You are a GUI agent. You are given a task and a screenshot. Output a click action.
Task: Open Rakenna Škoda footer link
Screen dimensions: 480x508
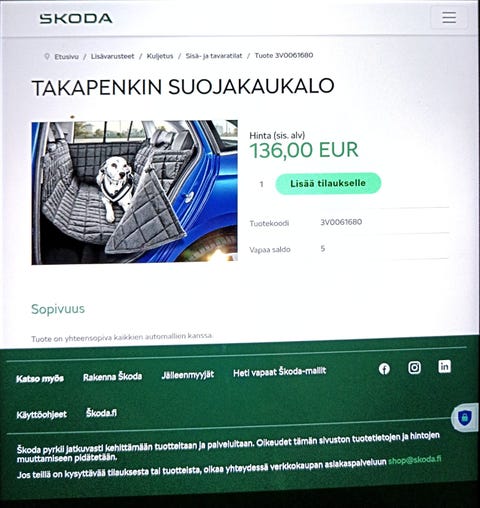pos(113,377)
